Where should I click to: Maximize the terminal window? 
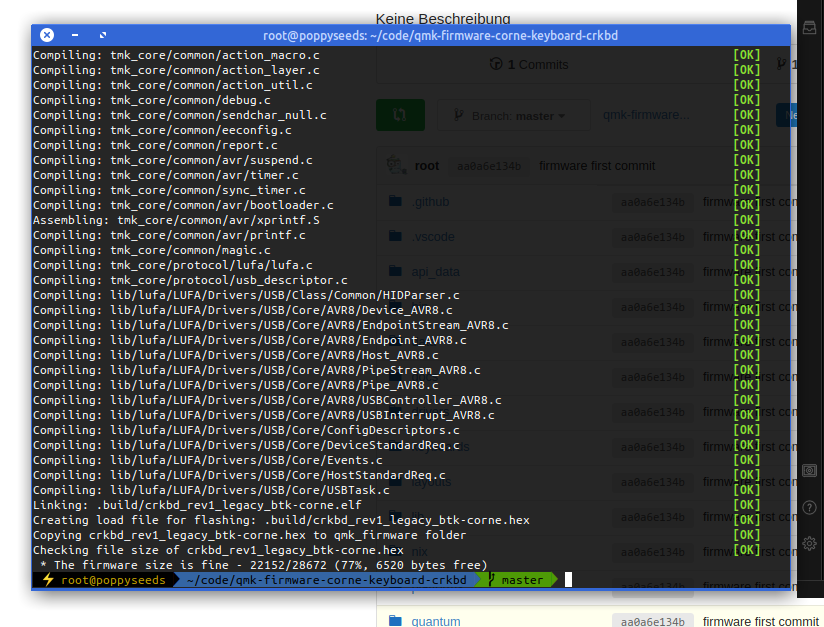click(x=103, y=35)
